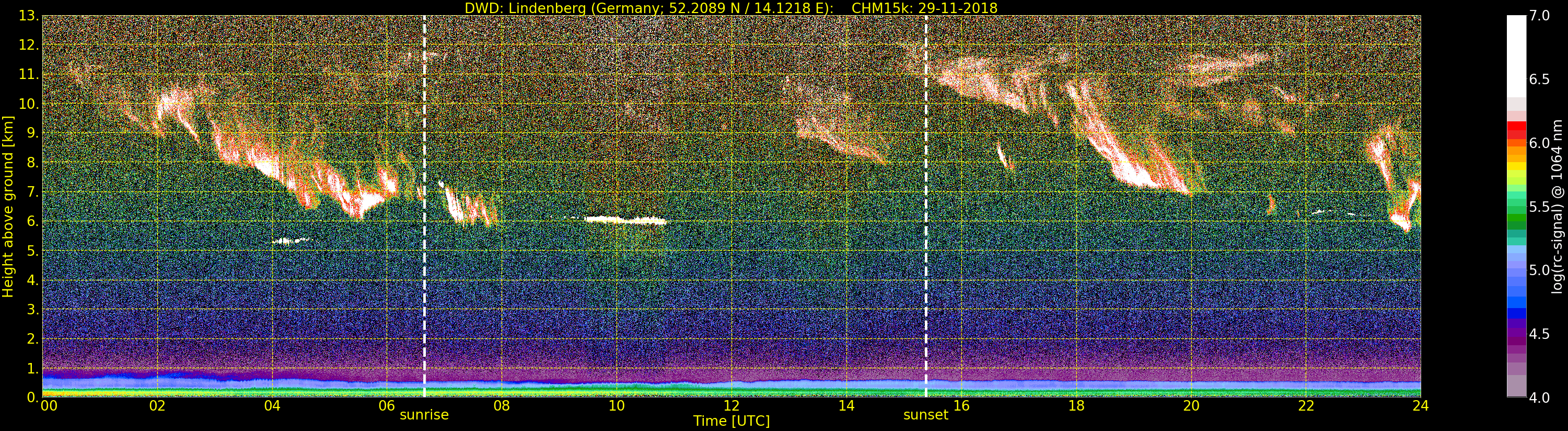Image resolution: width=1568 pixels, height=431 pixels.
Task: Click the '12' time axis tick label
Action: (x=731, y=406)
